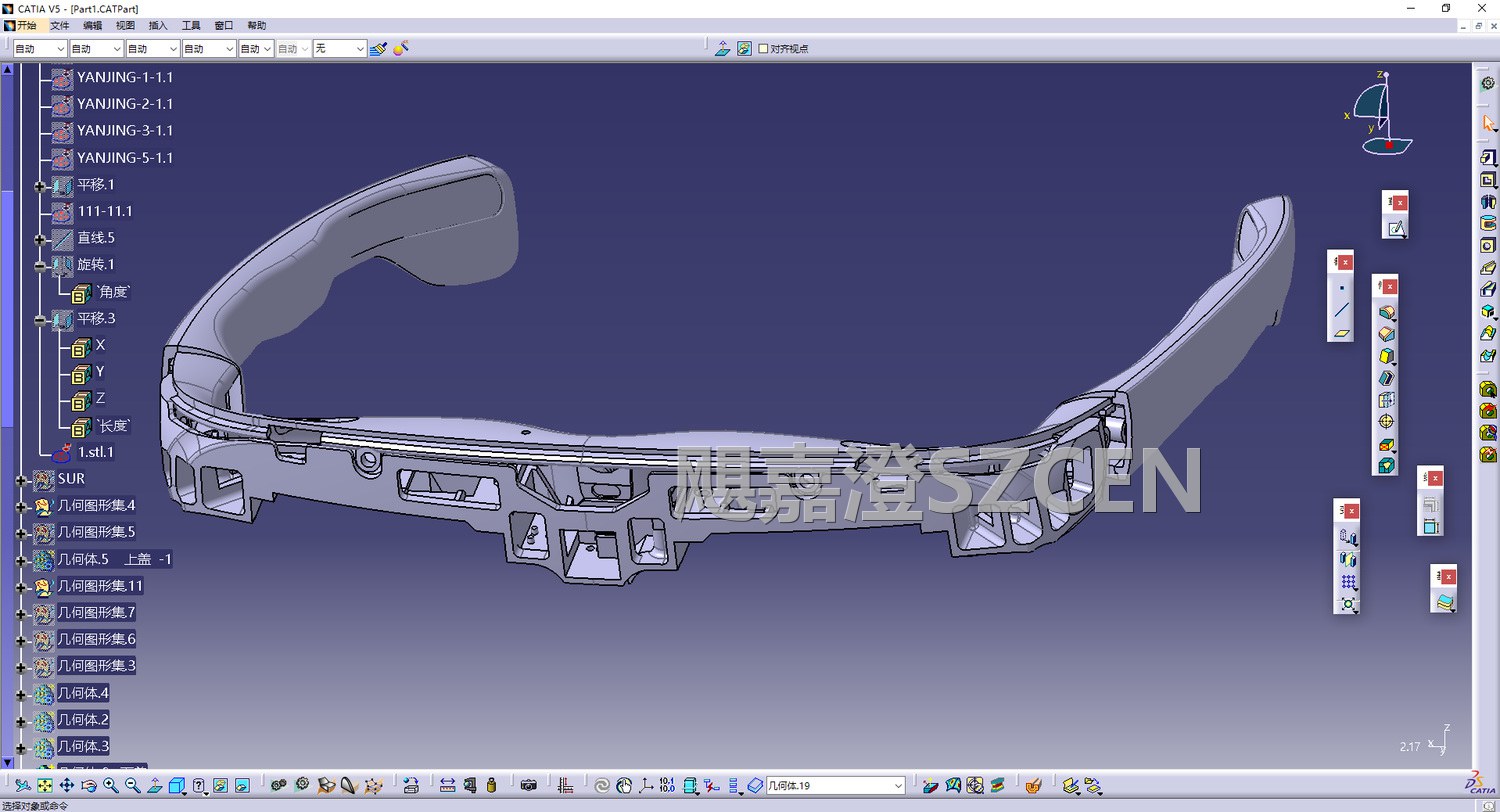Viewport: 1500px width, 812px height.
Task: Select the Sketcher icon in floating toolbar
Action: 1396,229
